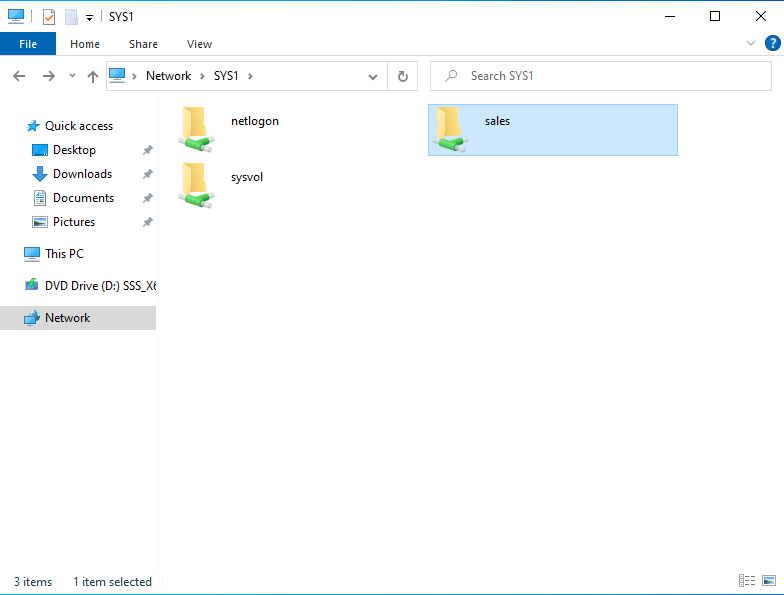Open the address bar history dropdown
The height and width of the screenshot is (595, 784).
pyautogui.click(x=373, y=76)
